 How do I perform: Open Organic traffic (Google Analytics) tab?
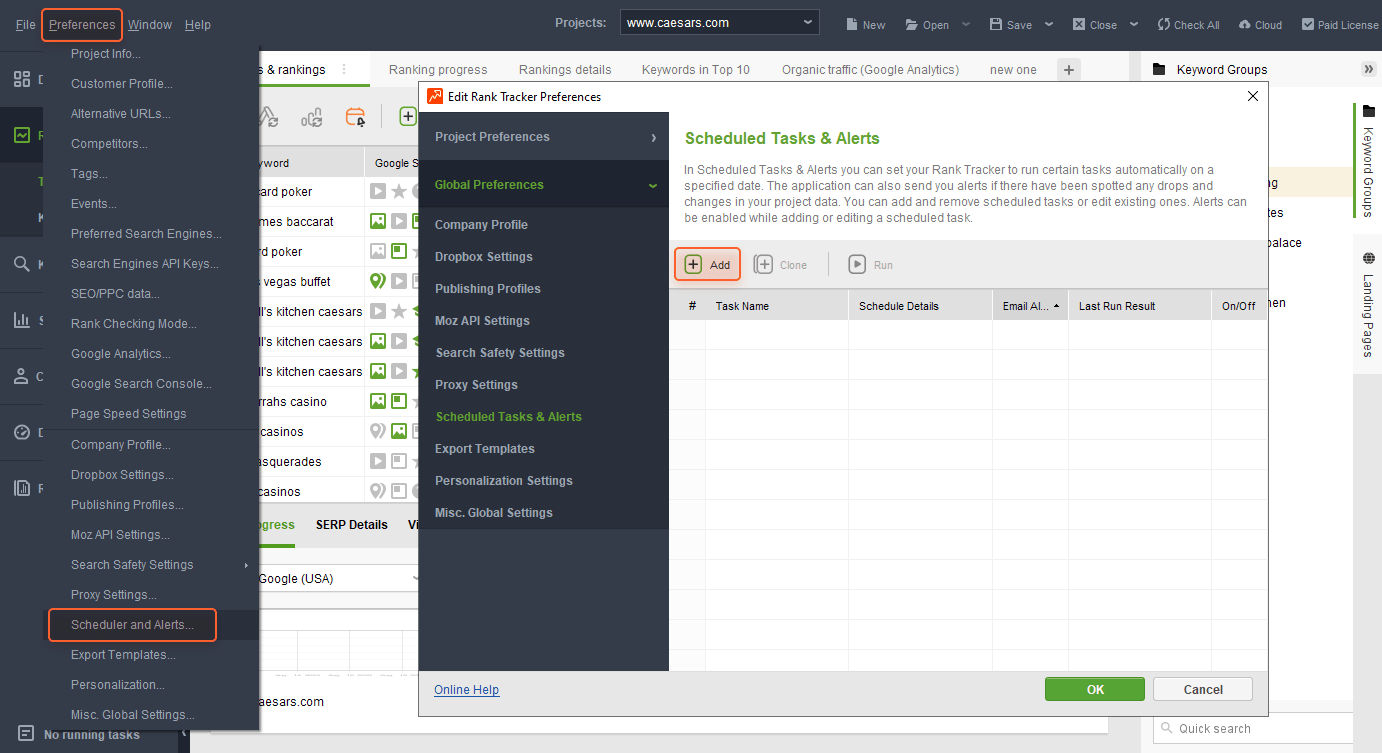(870, 70)
